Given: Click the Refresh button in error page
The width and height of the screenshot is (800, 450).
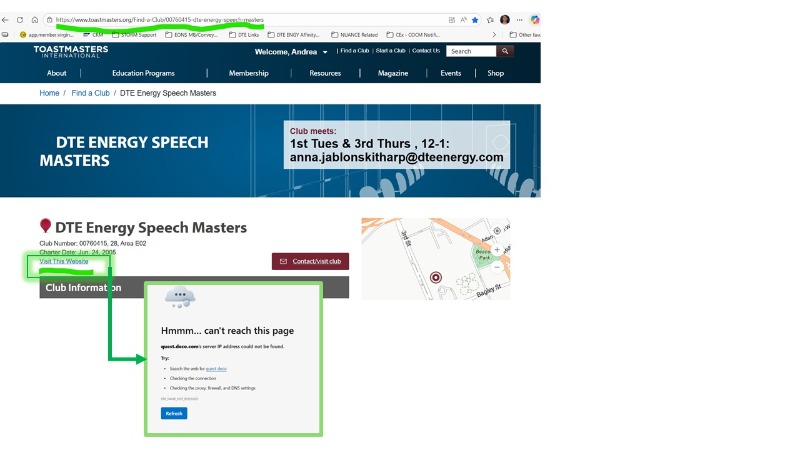Looking at the screenshot, I should point(173,413).
